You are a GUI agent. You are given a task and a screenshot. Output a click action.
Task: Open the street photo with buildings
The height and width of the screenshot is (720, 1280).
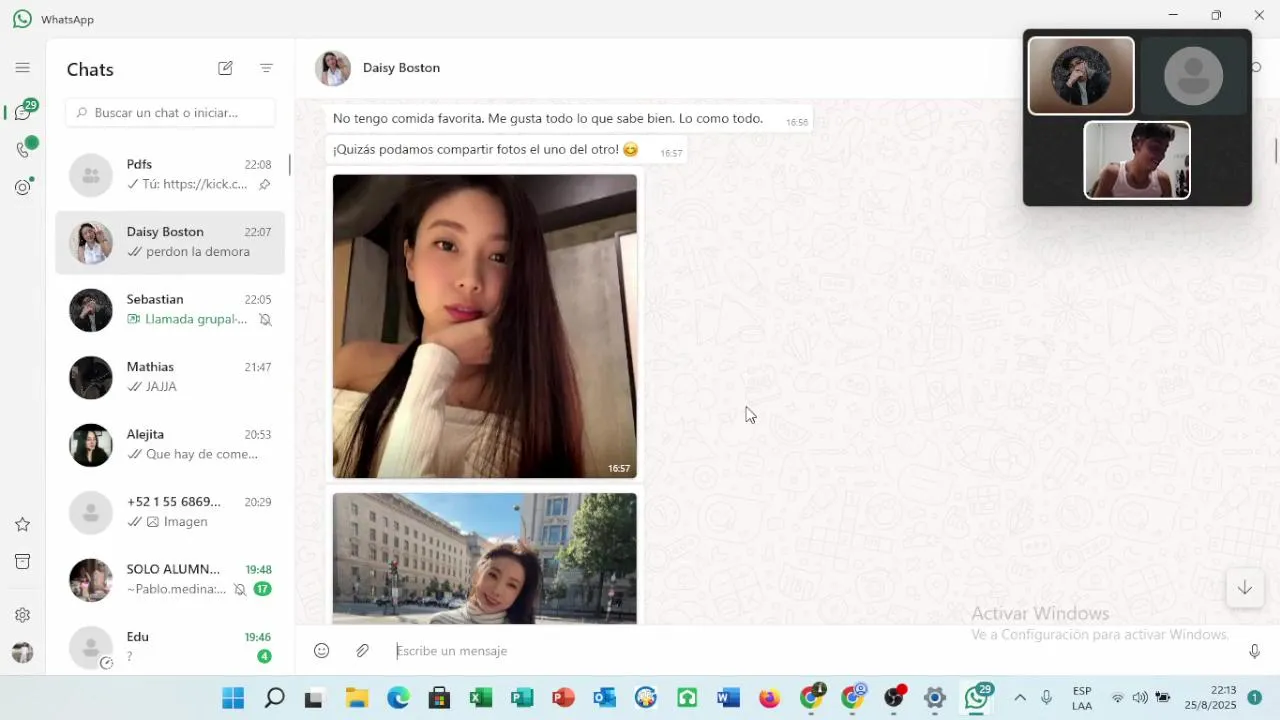point(484,558)
